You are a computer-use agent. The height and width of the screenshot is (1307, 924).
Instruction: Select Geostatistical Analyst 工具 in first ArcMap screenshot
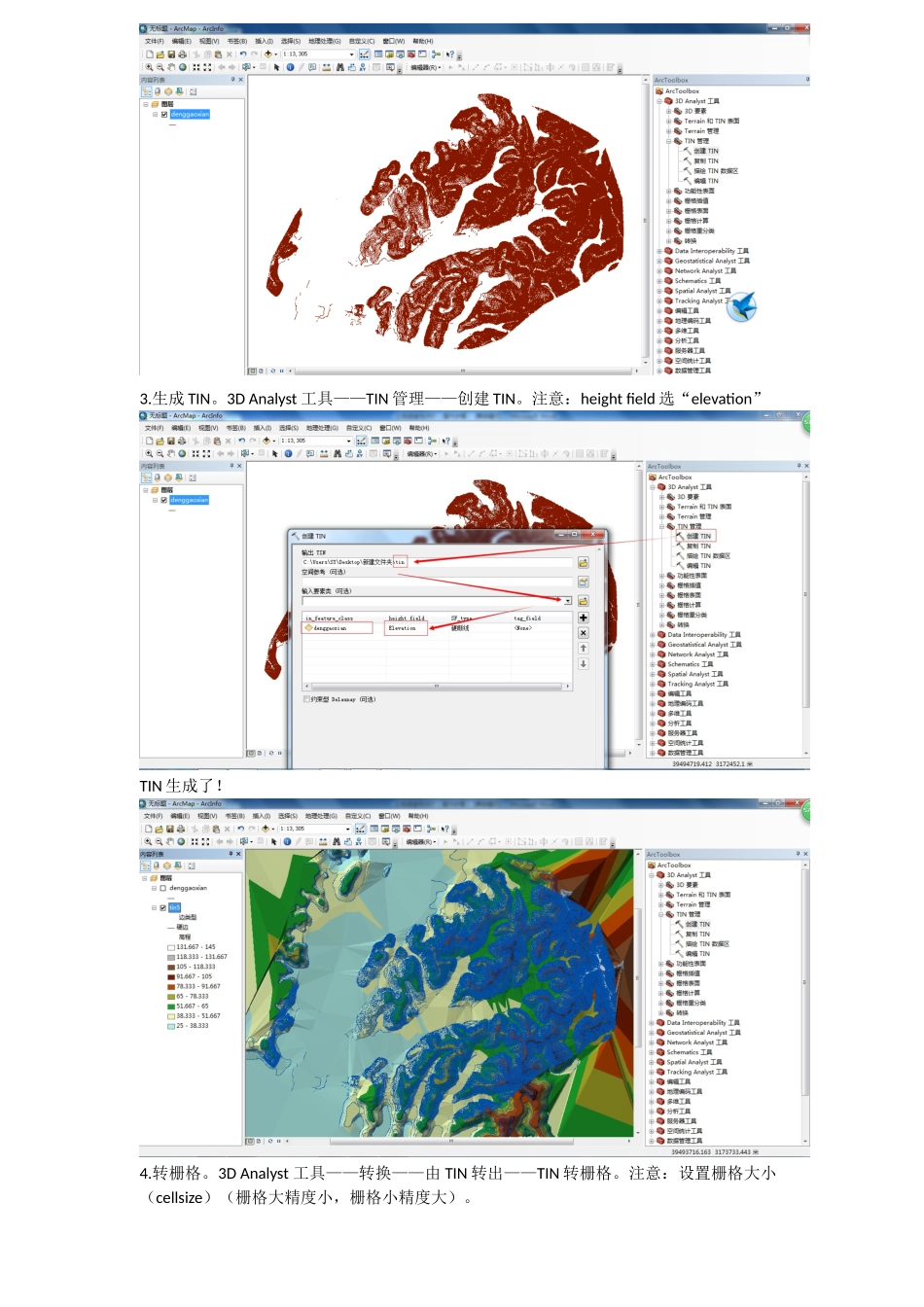(x=712, y=261)
